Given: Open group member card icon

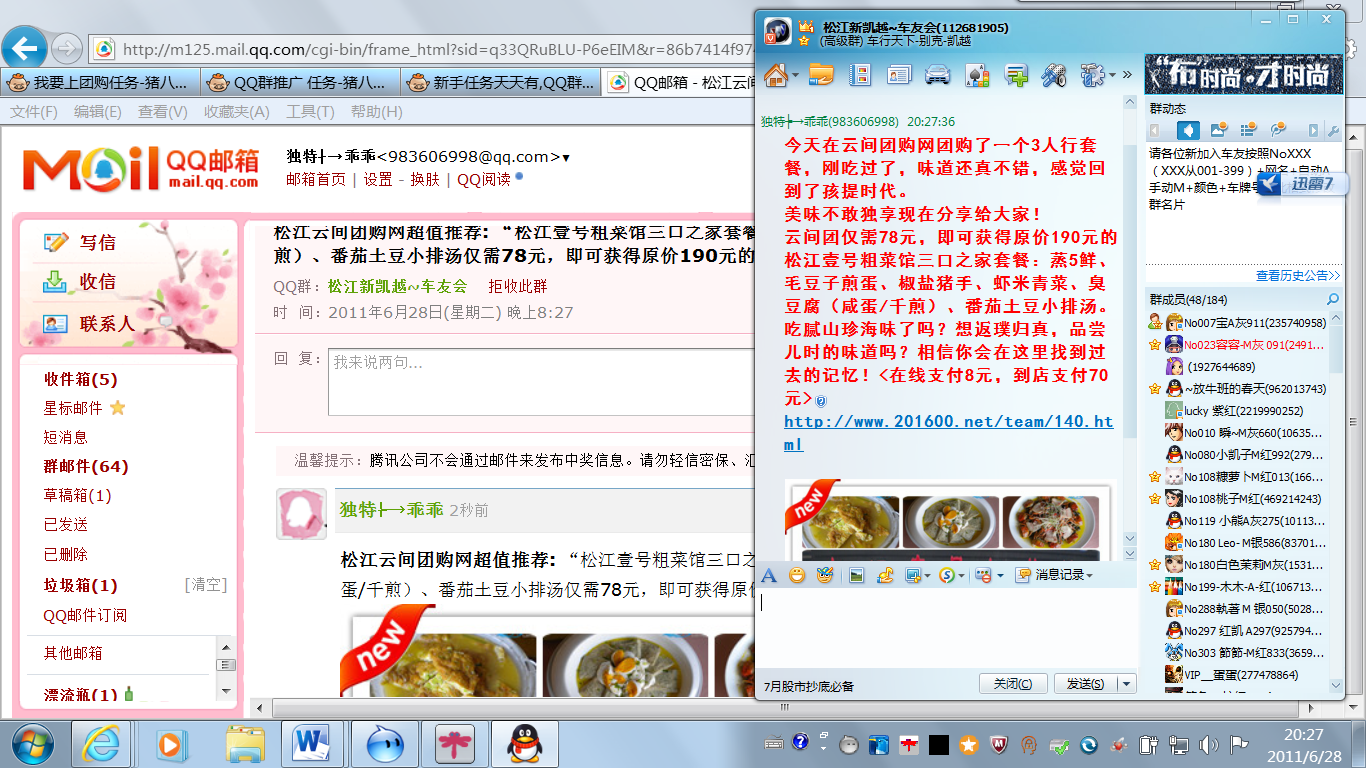Looking at the screenshot, I should (899, 75).
